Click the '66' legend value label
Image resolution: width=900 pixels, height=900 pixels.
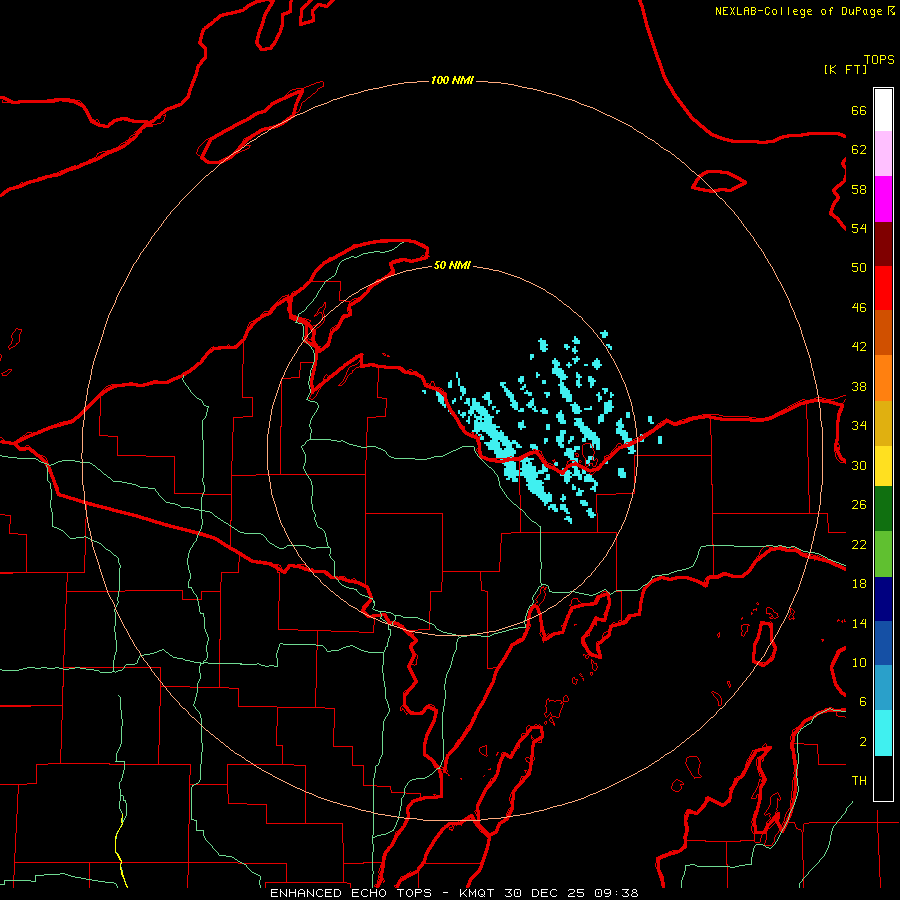(x=859, y=110)
